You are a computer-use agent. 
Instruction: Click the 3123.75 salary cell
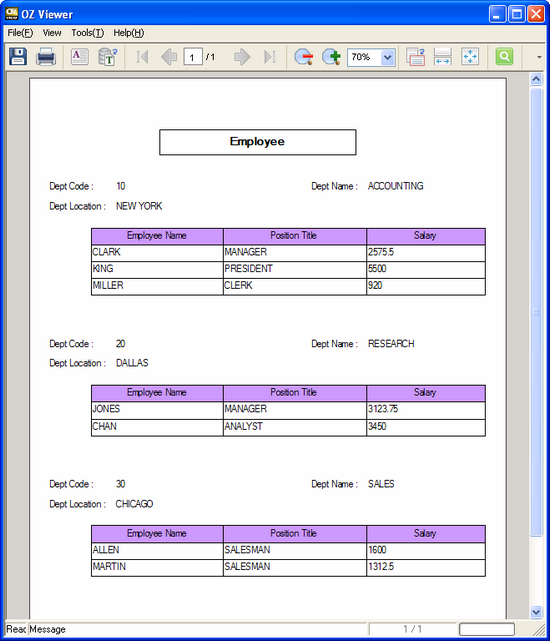pos(426,409)
